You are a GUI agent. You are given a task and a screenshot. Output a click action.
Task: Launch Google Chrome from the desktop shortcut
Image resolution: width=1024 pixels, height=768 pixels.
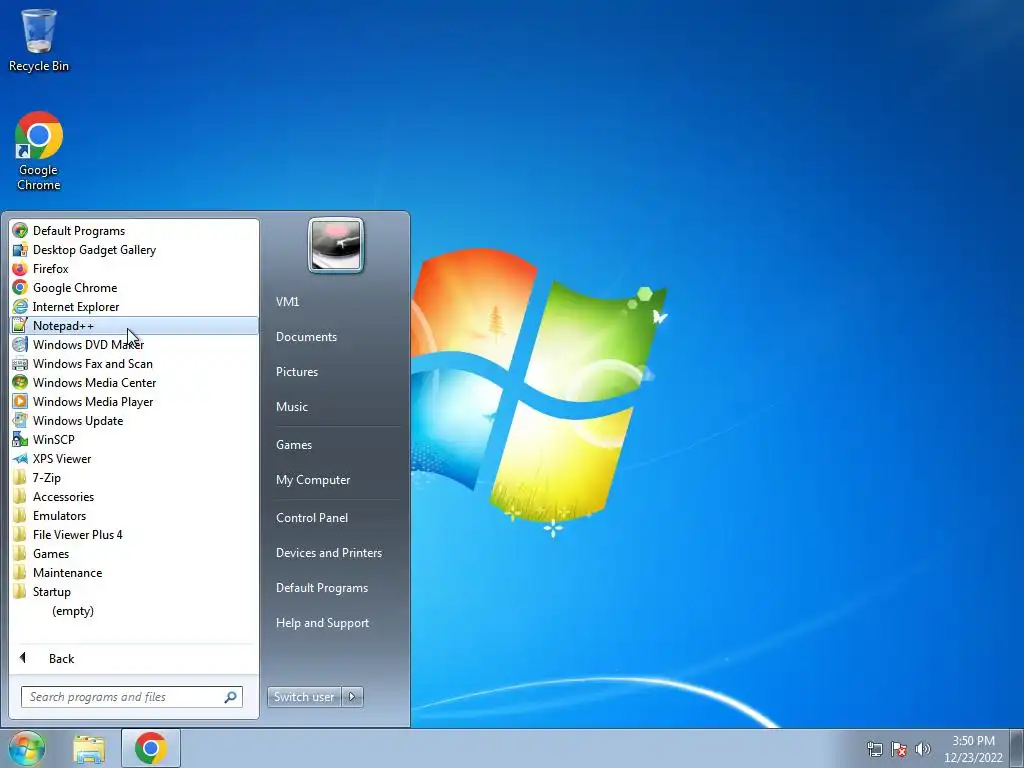(39, 151)
